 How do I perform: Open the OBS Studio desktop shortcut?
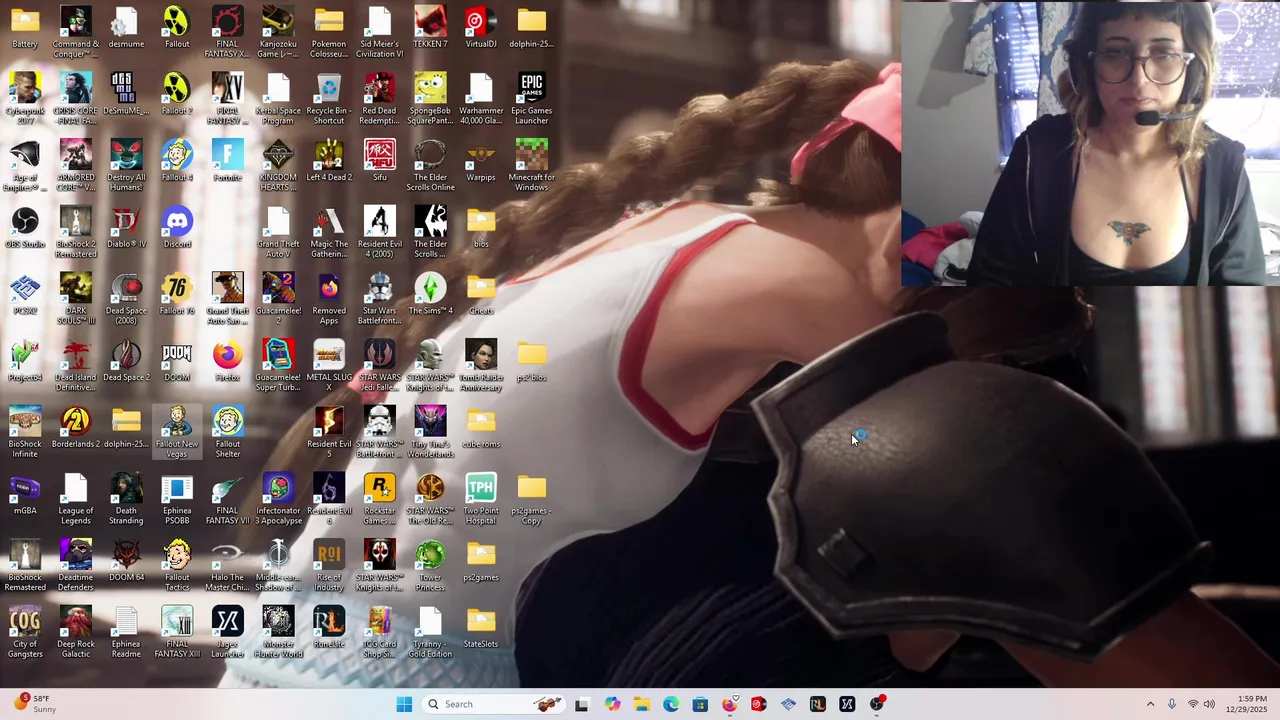pos(25,227)
